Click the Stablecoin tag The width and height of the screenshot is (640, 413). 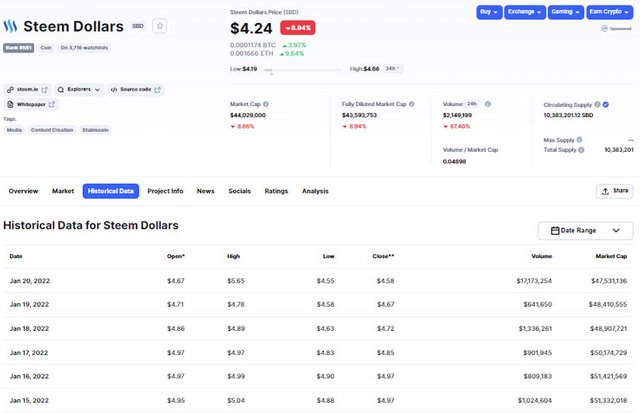pyautogui.click(x=95, y=130)
